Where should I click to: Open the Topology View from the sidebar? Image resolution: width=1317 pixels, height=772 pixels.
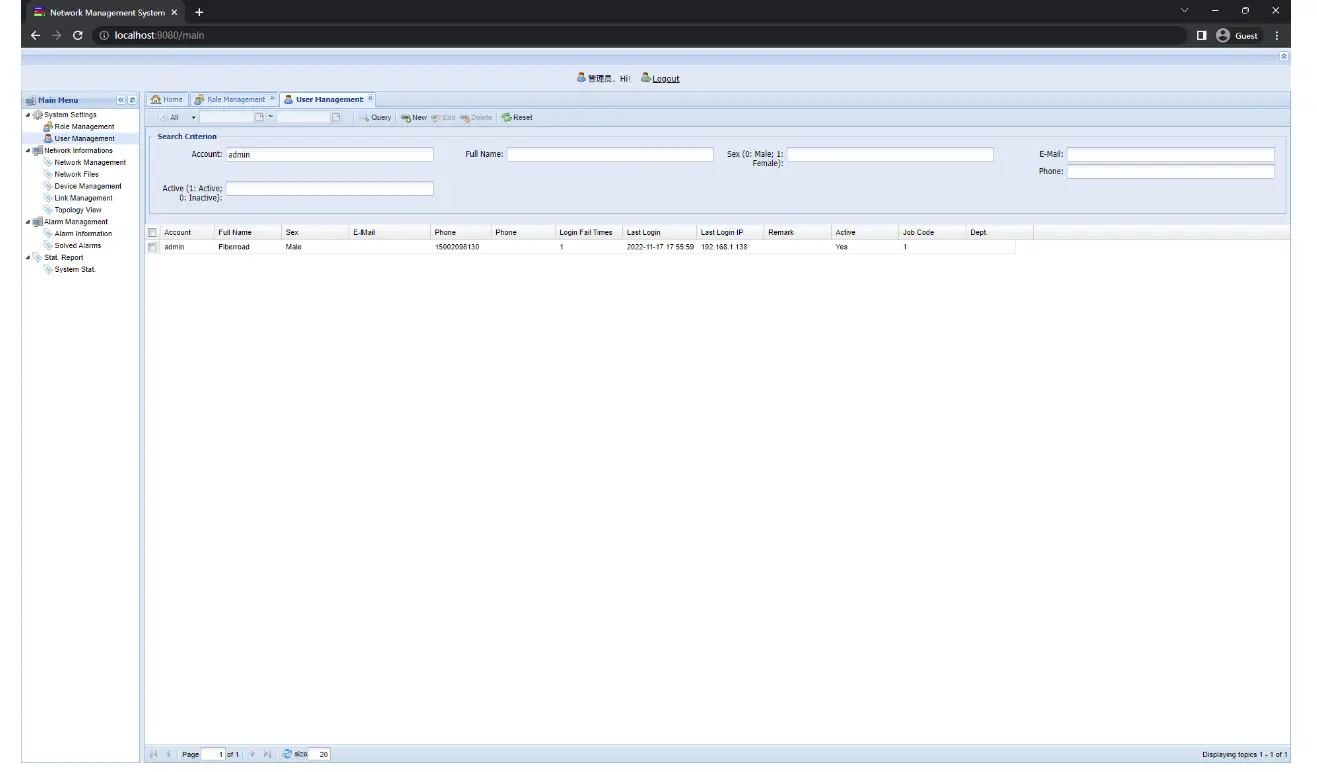click(77, 209)
